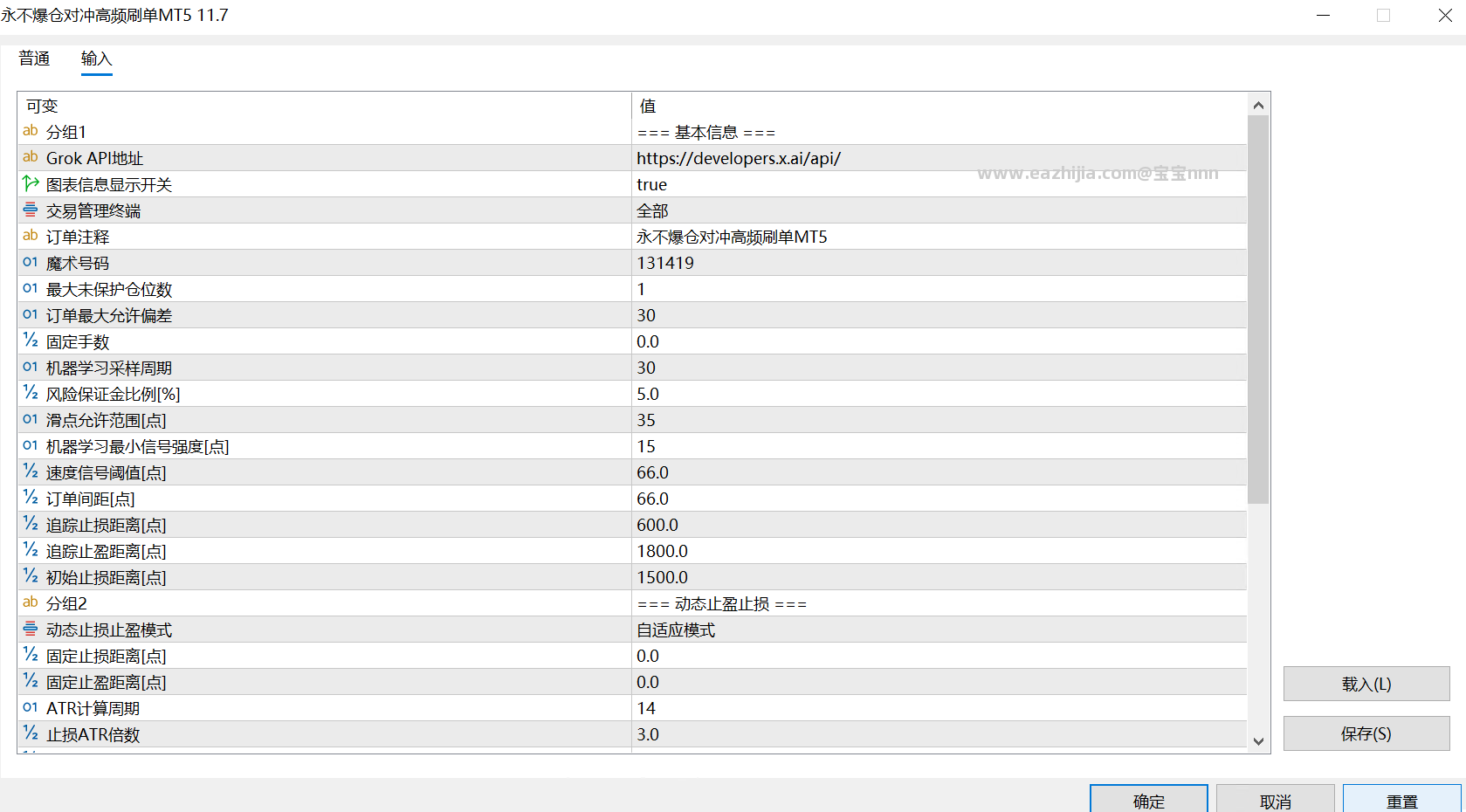Click scrollbar up arrow in parameter list
The height and width of the screenshot is (812, 1466).
coord(1258,105)
